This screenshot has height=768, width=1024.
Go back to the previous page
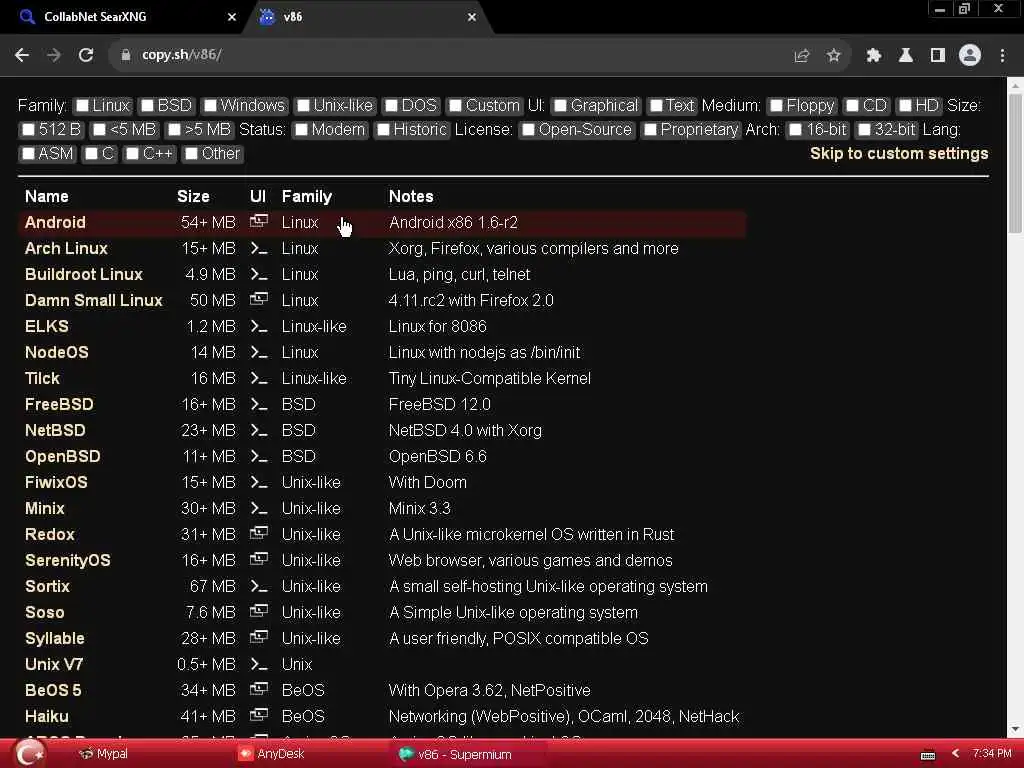22,56
